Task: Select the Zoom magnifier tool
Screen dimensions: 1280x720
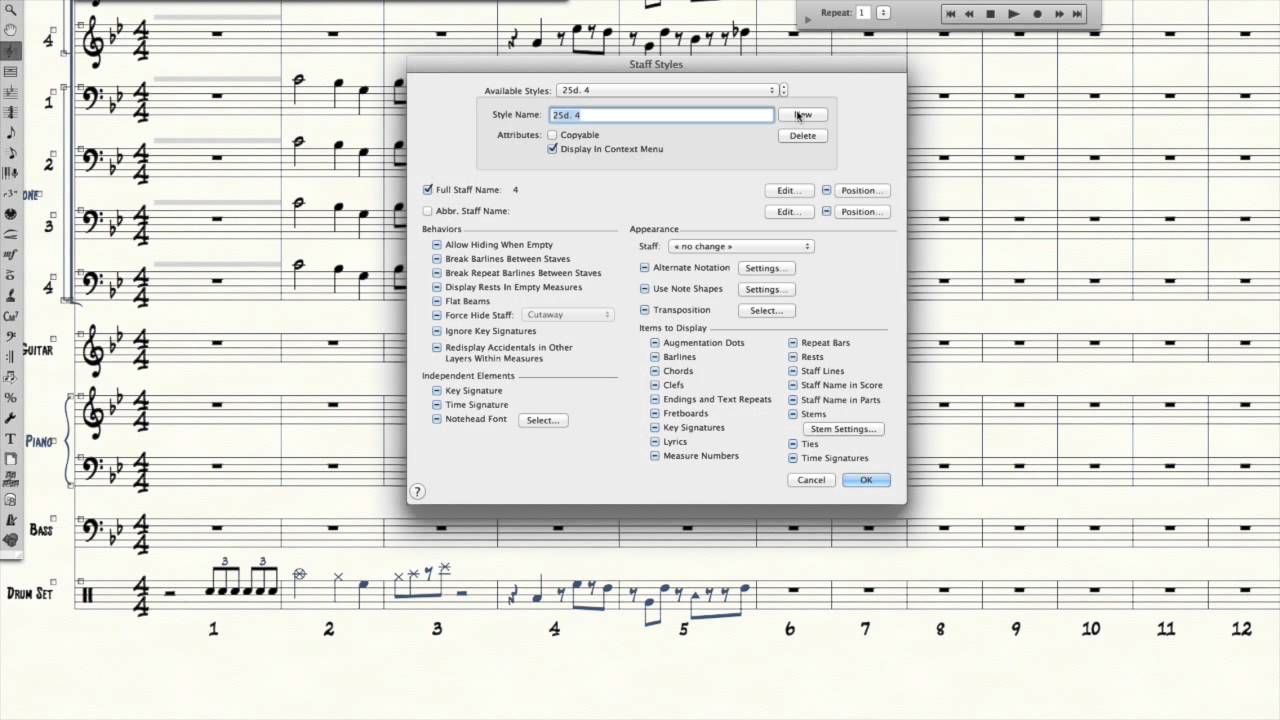Action: 10,11
